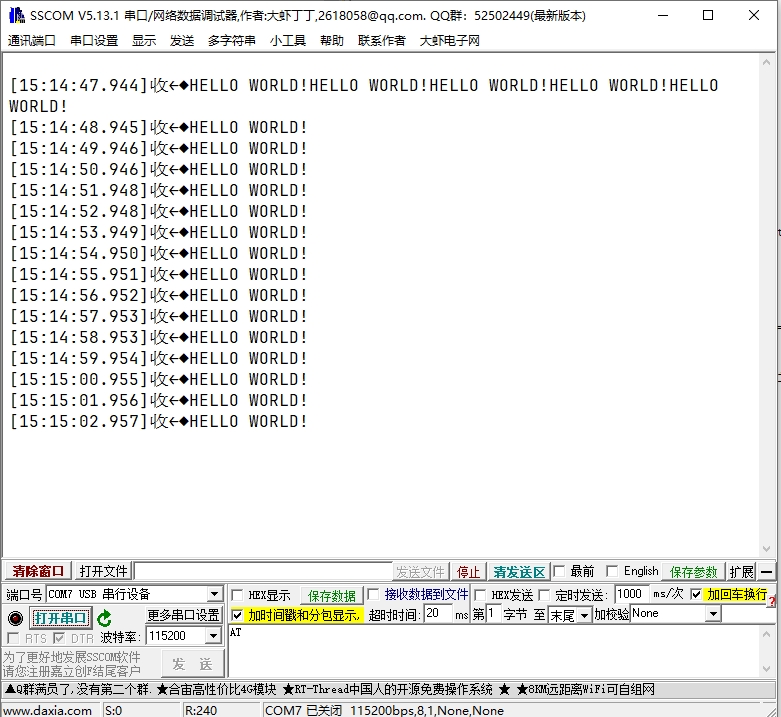Image resolution: width=781 pixels, height=717 pixels.
Task: Click the 停止 button
Action: point(468,572)
